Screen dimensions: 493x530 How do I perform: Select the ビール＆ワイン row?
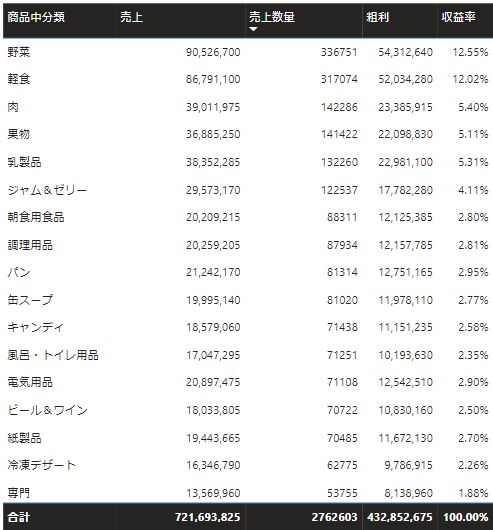(248, 410)
